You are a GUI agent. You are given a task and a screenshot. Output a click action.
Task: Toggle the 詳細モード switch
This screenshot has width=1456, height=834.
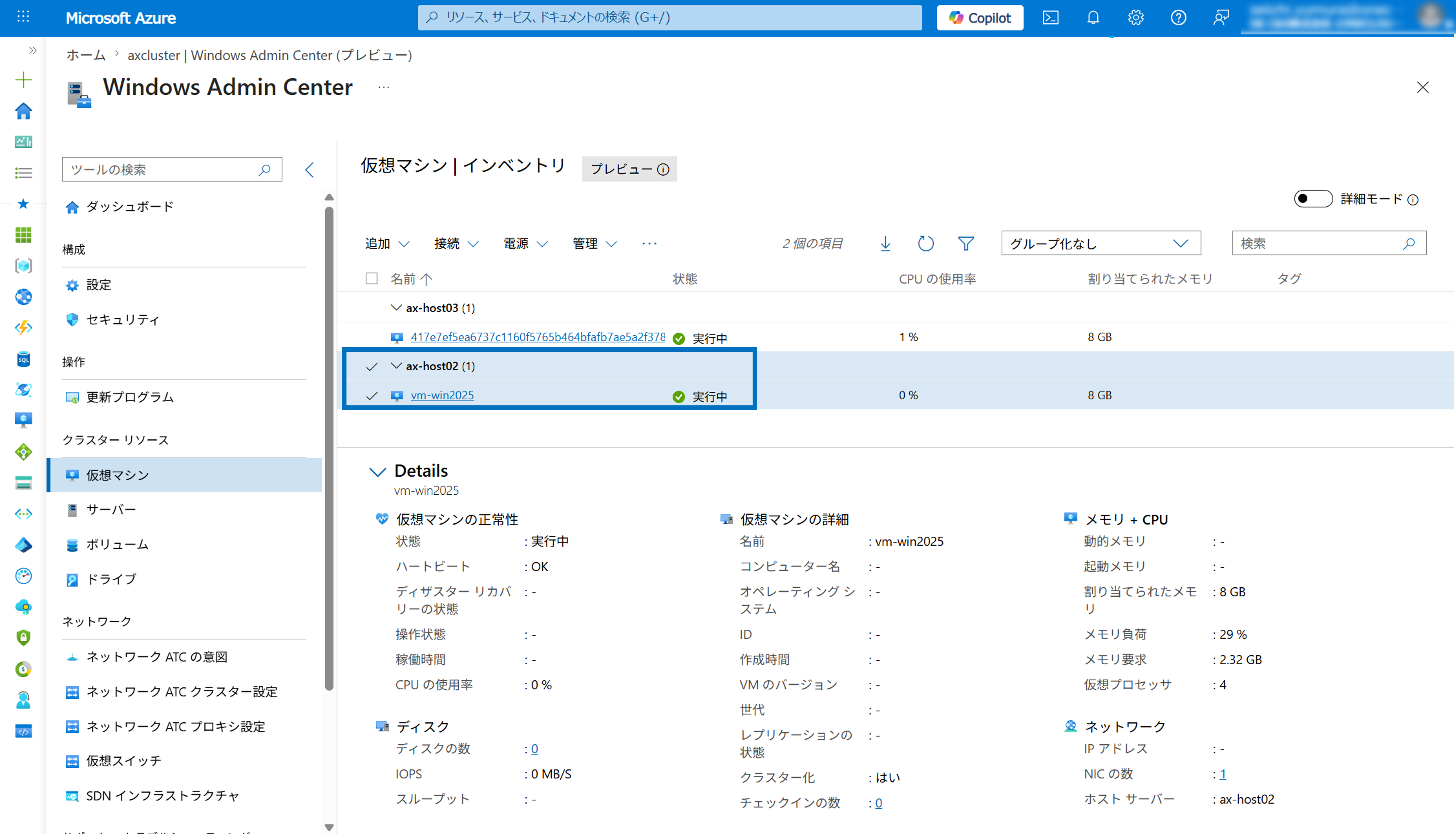tap(1313, 199)
